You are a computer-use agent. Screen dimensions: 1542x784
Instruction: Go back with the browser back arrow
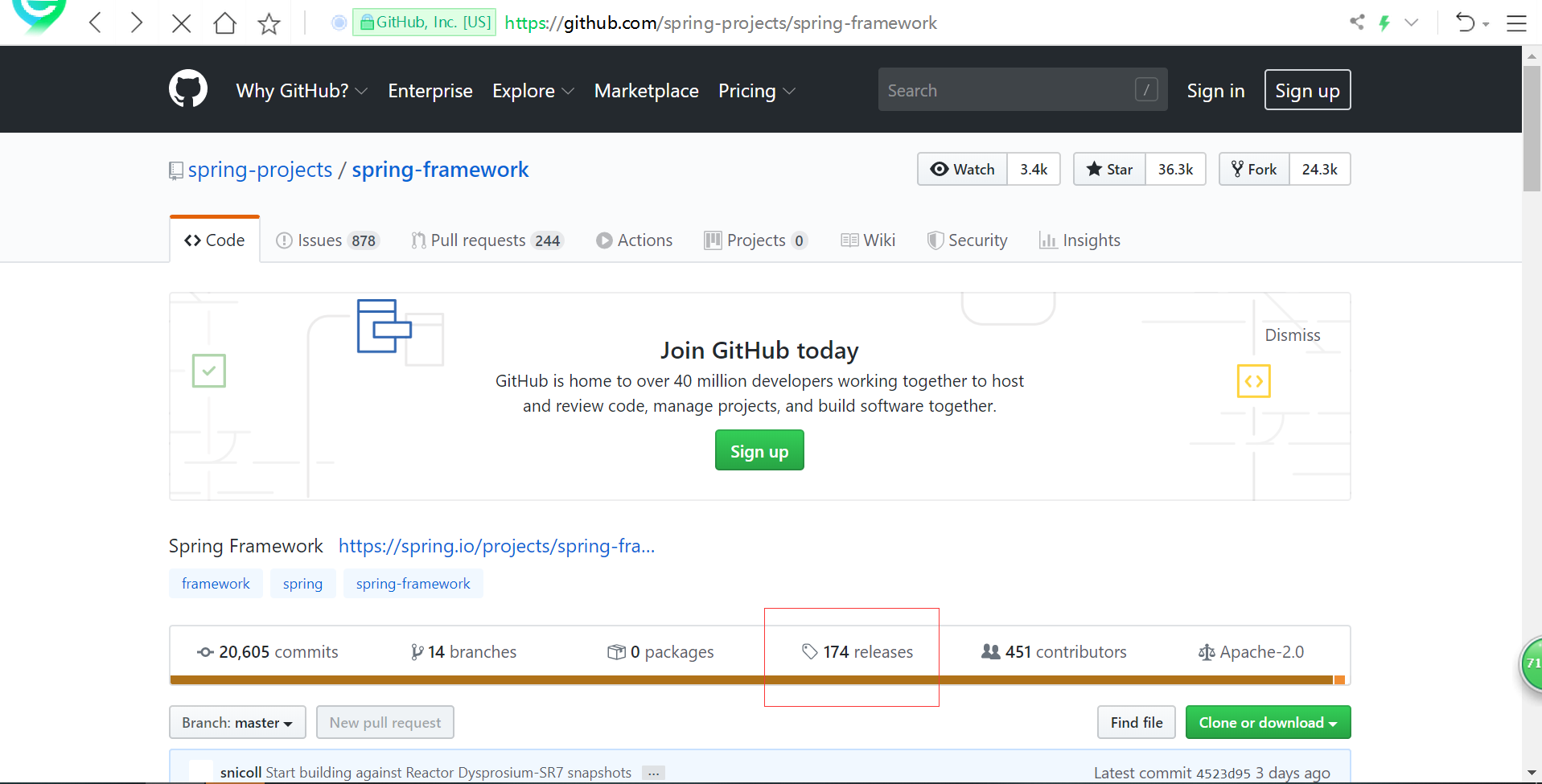(x=95, y=23)
